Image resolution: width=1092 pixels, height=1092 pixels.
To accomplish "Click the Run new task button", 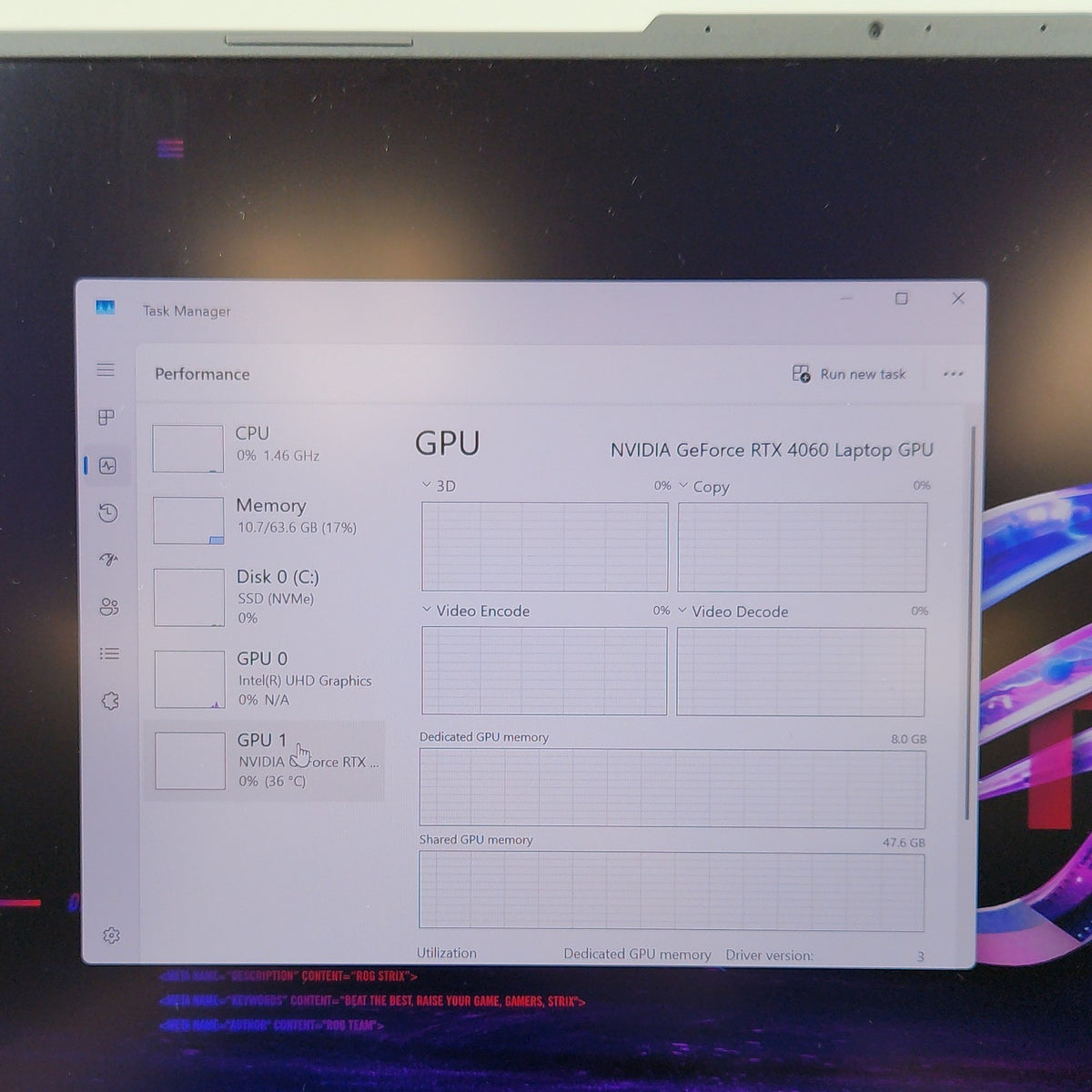I will coord(849,374).
